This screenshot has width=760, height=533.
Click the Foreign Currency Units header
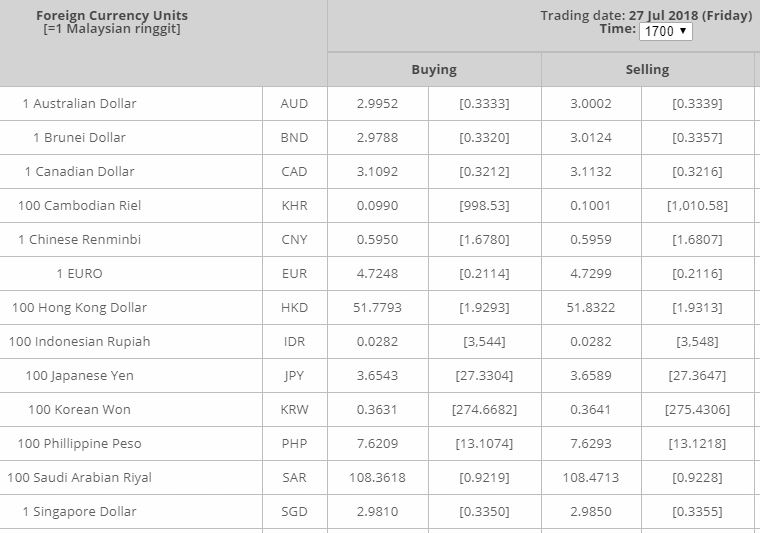pyautogui.click(x=112, y=16)
